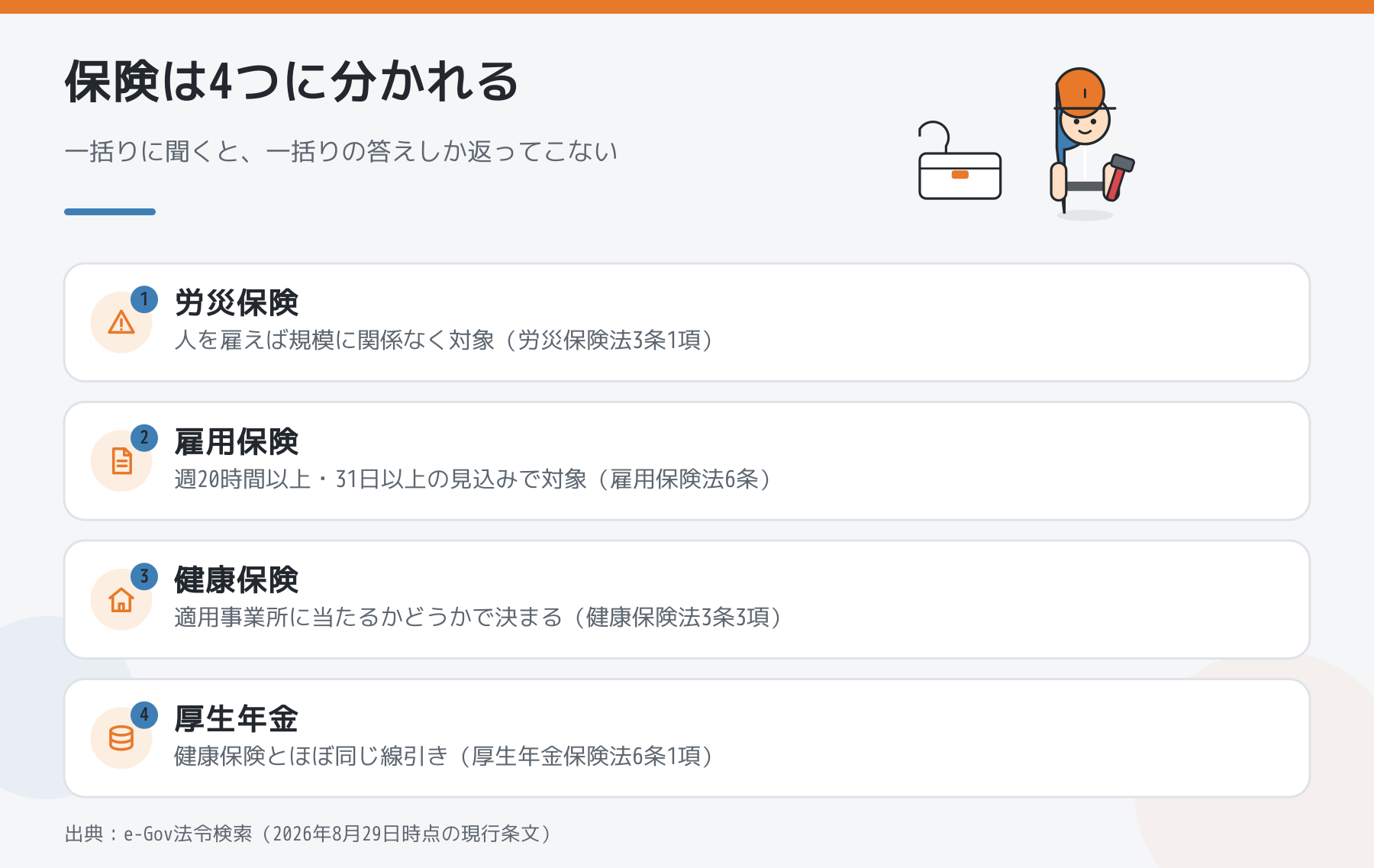Viewport: 1374px width, 868px height.
Task: Select the 雇用保険 heading
Action: [237, 442]
